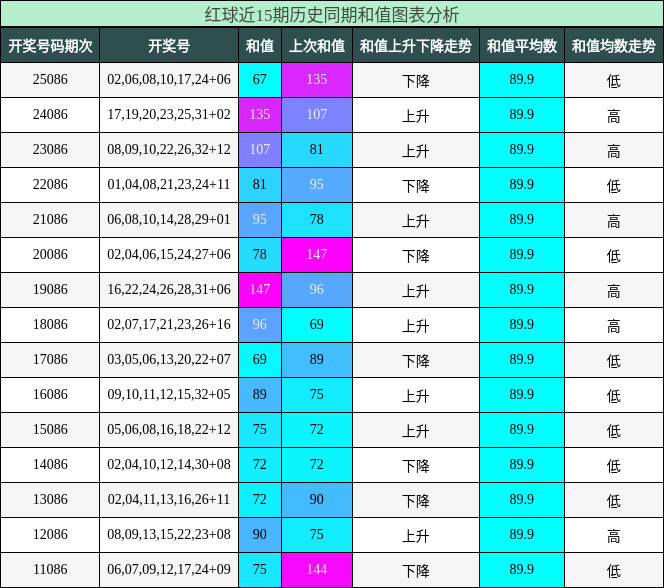
Task: Click period number 25086
Action: pyautogui.click(x=50, y=80)
